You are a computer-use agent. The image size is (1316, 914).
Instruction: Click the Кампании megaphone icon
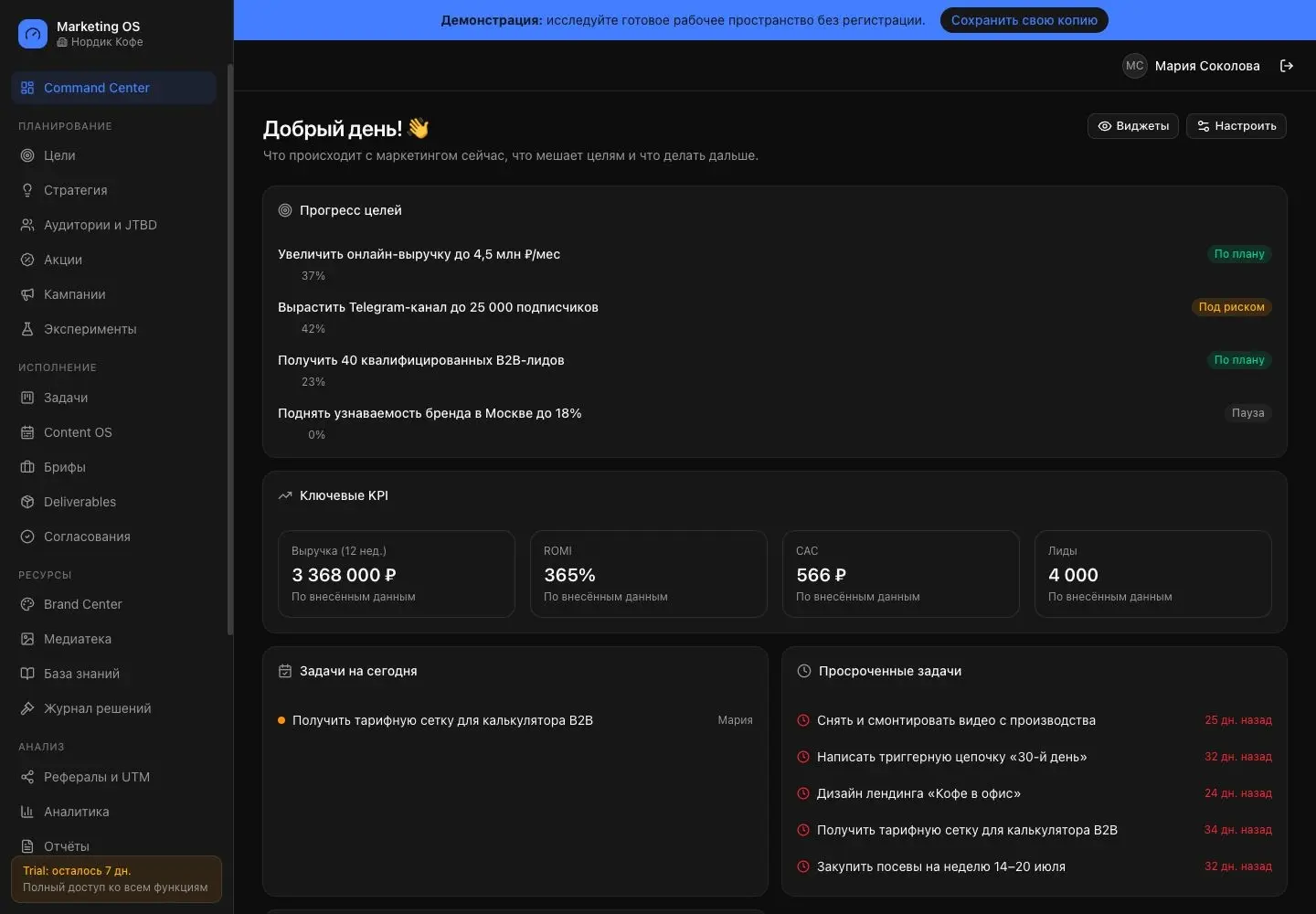coord(27,294)
